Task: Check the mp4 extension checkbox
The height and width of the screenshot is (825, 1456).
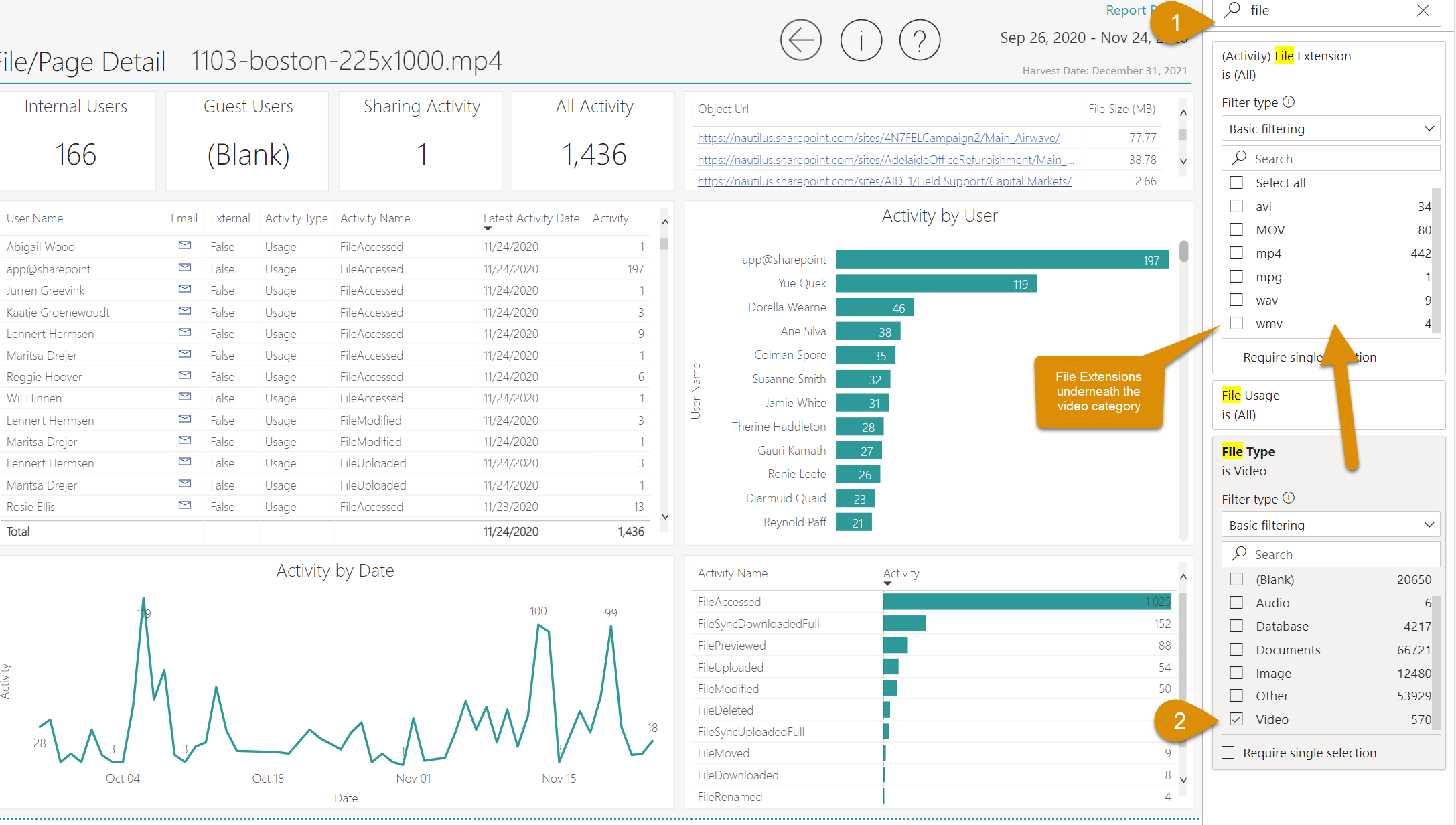Action: [x=1236, y=253]
